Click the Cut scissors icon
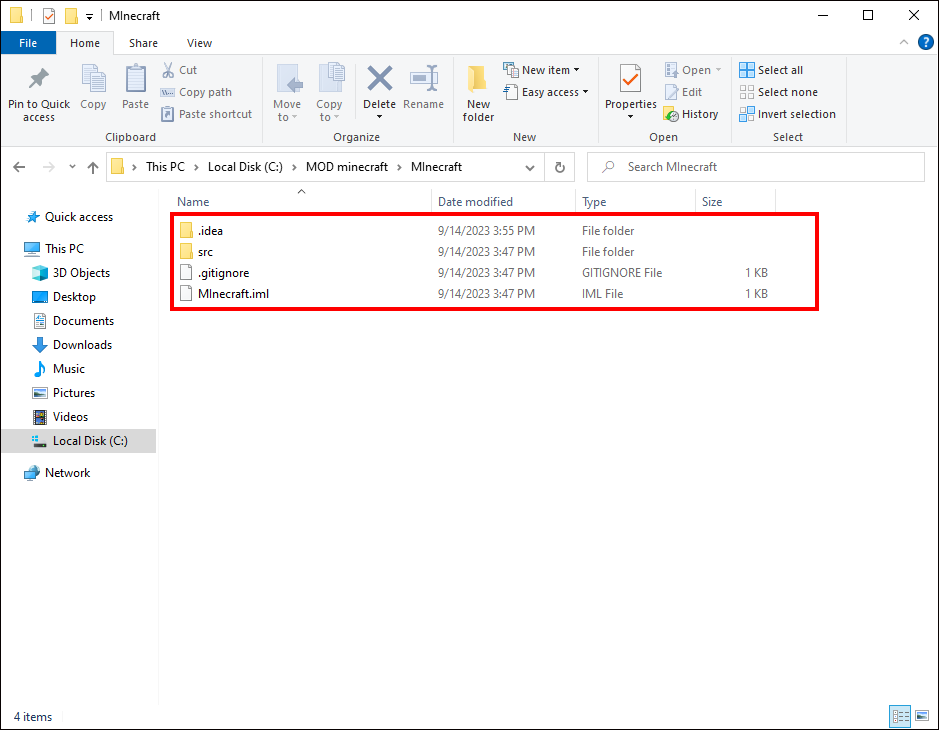 tap(168, 70)
